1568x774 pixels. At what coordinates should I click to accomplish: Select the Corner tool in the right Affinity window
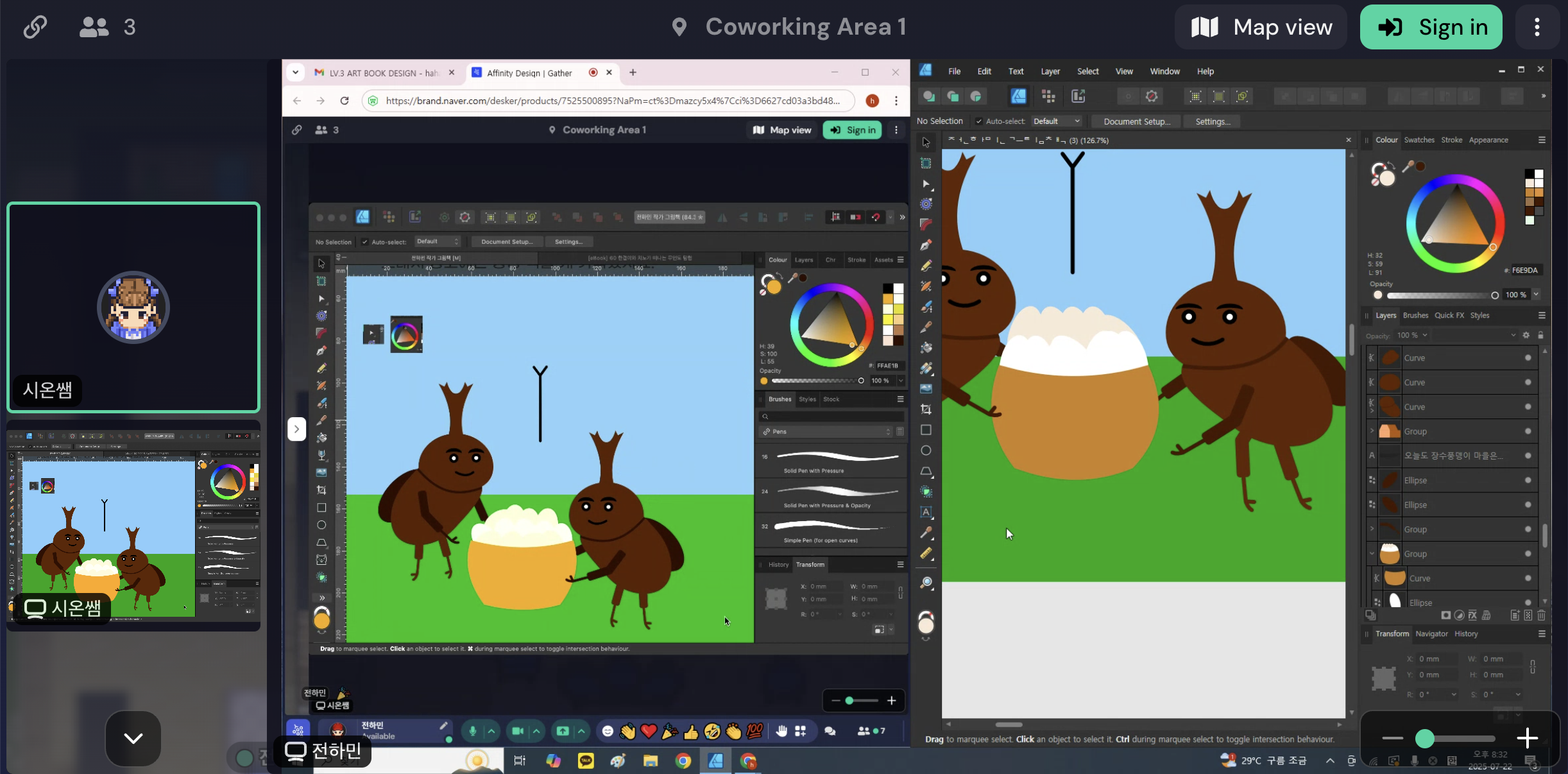pos(926,225)
